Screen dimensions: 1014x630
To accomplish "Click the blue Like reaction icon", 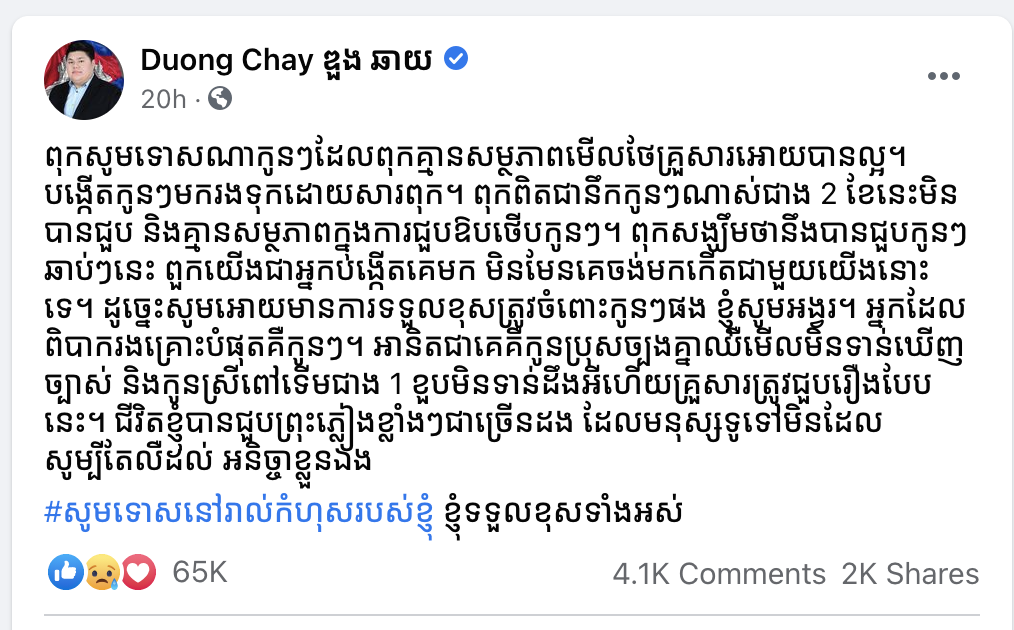I will pos(65,573).
